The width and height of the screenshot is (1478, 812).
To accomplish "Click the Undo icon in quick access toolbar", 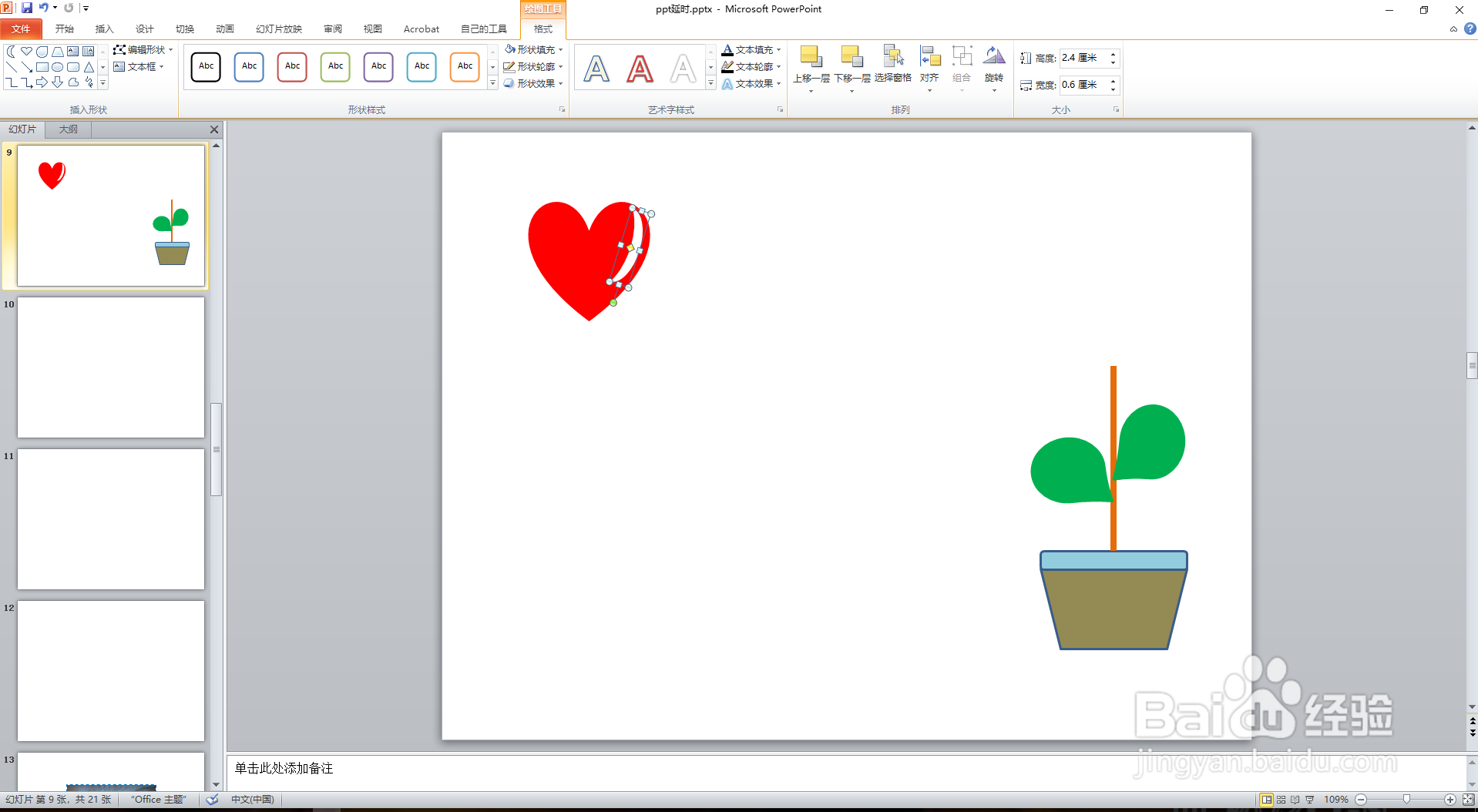I will click(x=44, y=8).
